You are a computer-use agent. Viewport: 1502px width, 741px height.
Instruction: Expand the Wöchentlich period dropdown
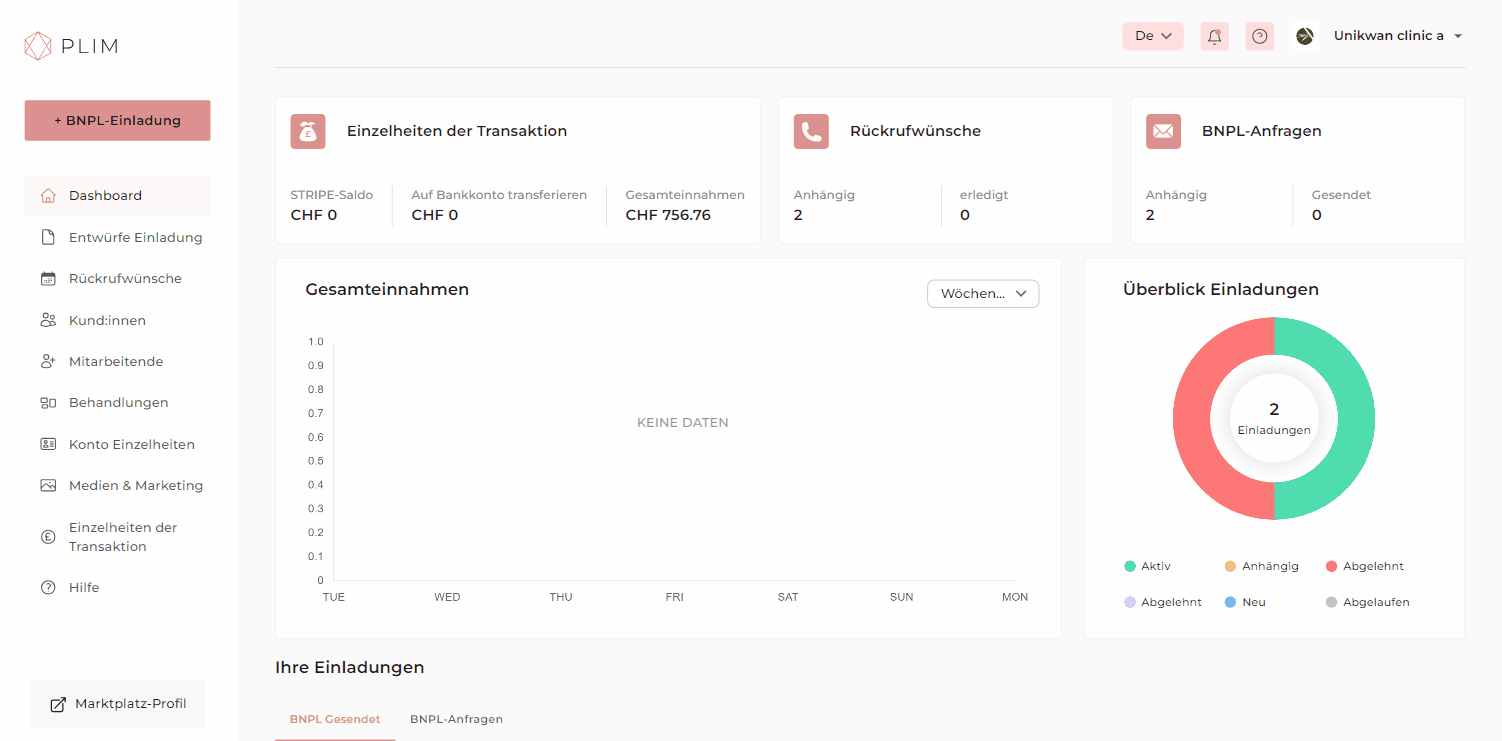pyautogui.click(x=983, y=294)
